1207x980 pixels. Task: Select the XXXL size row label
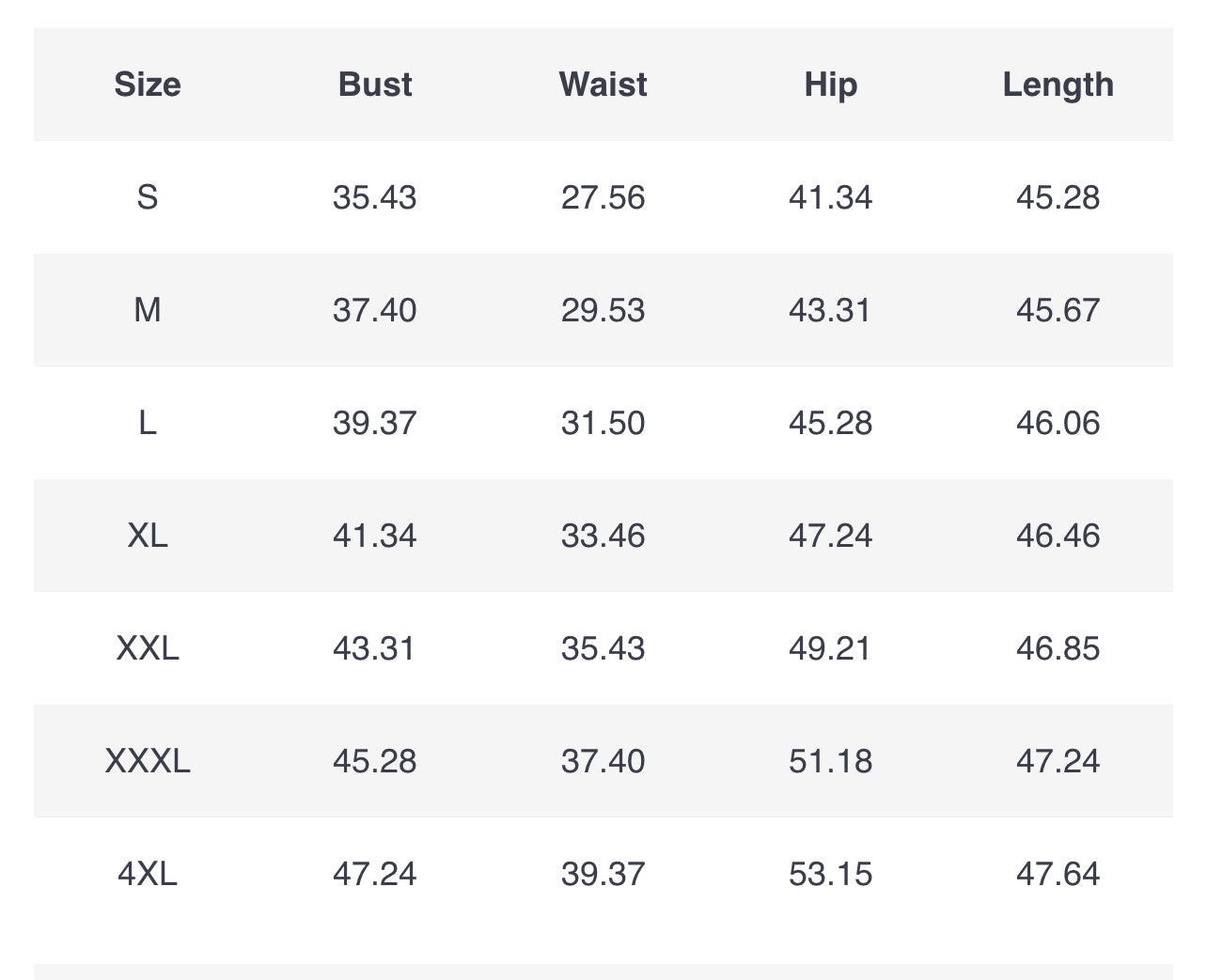(x=148, y=761)
